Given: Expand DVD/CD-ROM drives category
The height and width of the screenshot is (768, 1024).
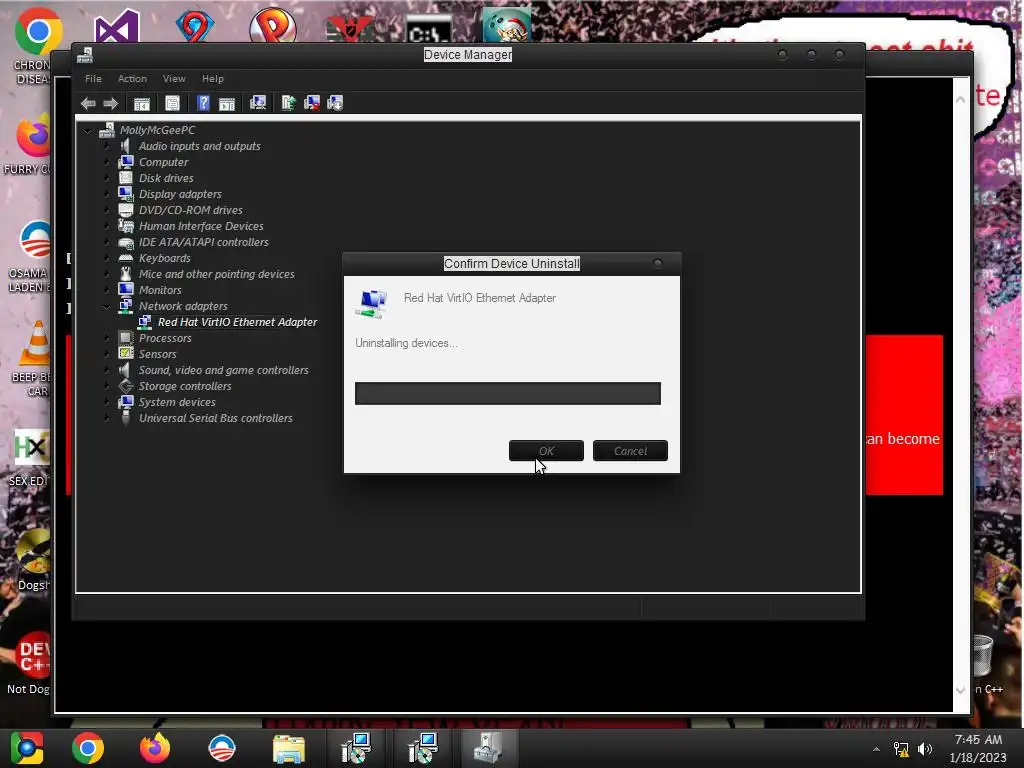Looking at the screenshot, I should click(107, 210).
